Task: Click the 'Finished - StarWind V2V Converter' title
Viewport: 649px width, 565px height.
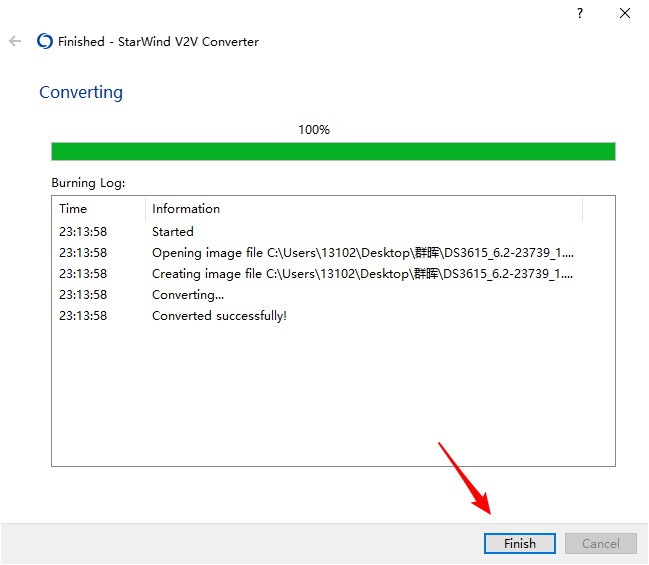Action: coord(158,41)
